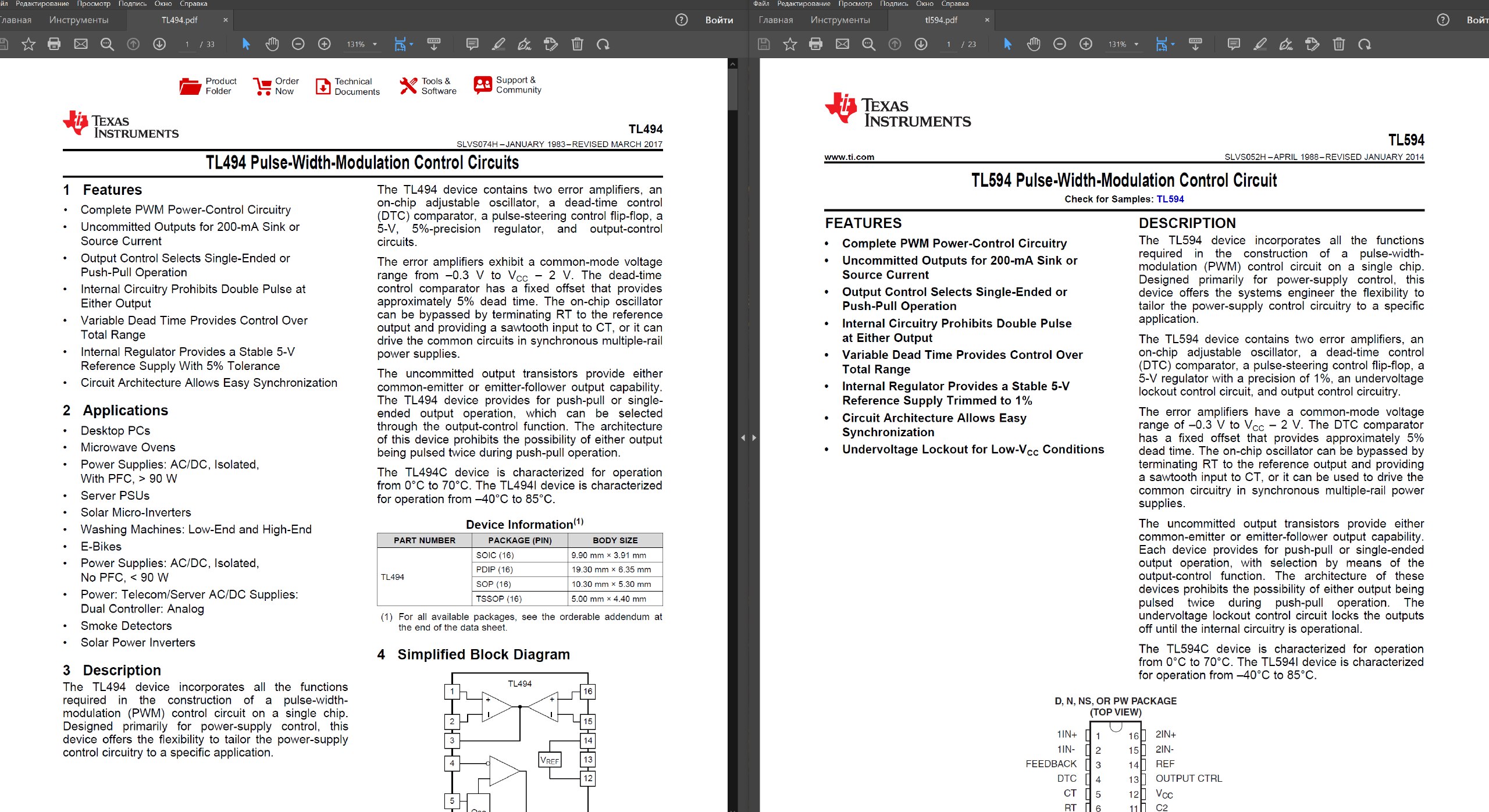Select highlighter tool in tl594 window
This screenshot has width=1489, height=812.
point(1260,44)
